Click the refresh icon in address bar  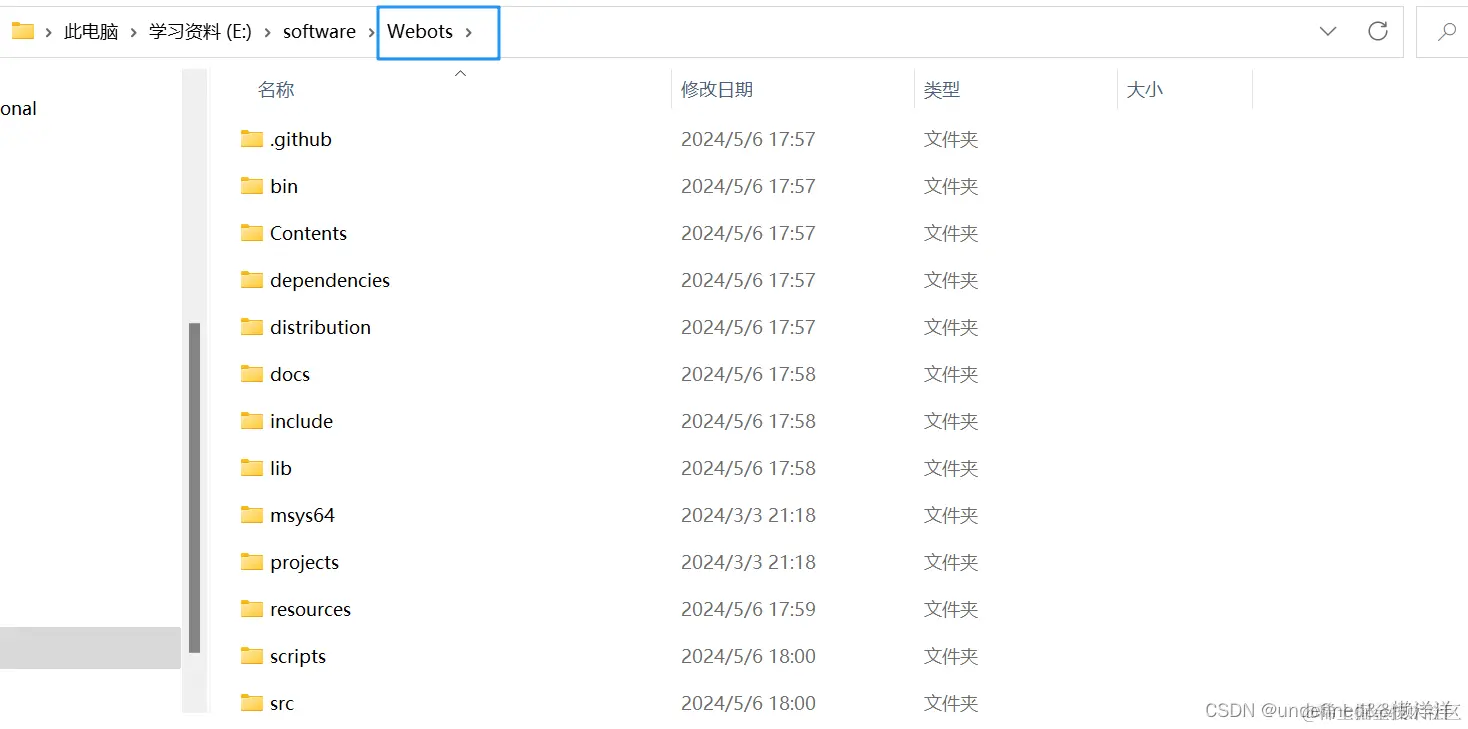pyautogui.click(x=1378, y=31)
